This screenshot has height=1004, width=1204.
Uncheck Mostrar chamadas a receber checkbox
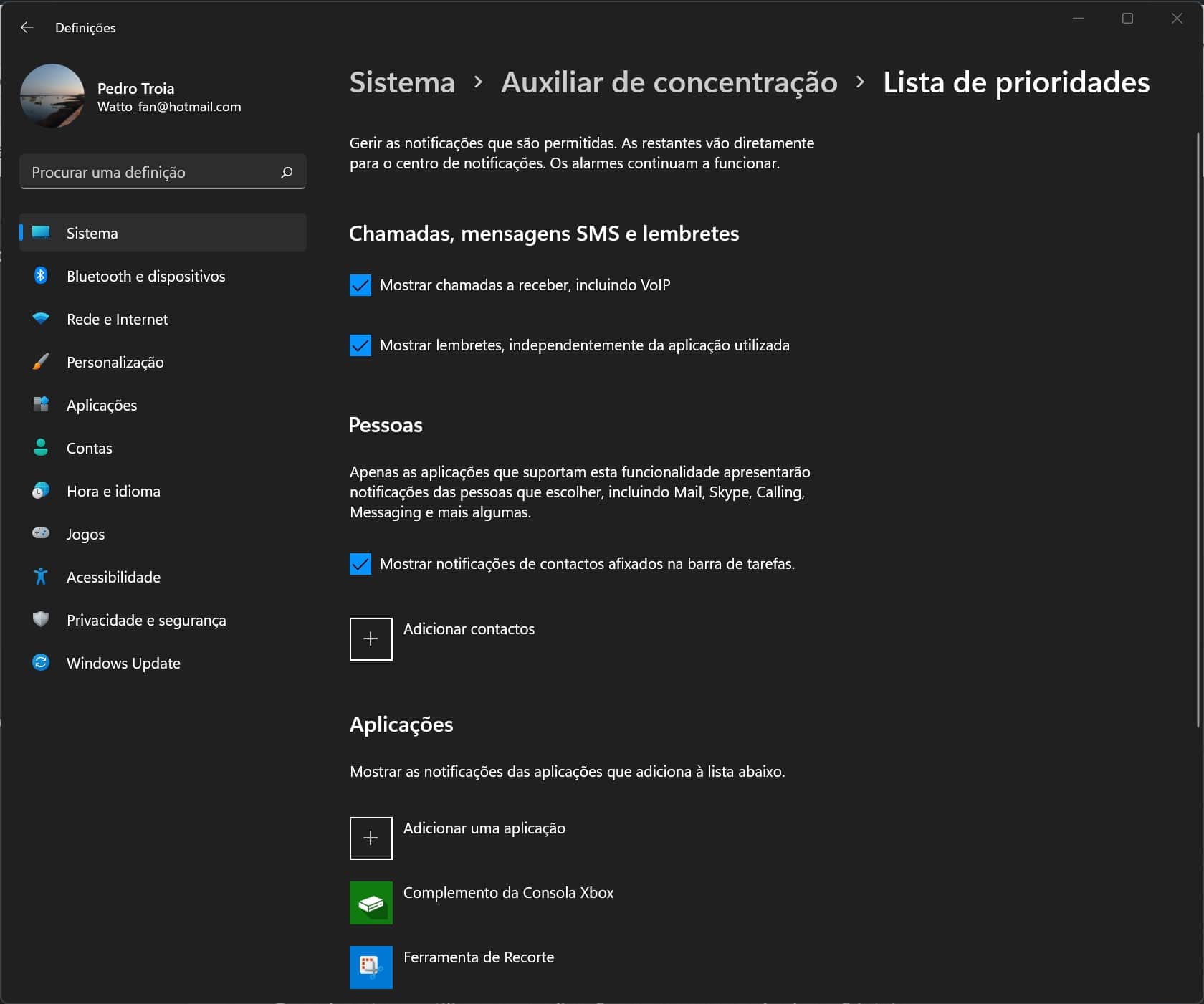[360, 285]
